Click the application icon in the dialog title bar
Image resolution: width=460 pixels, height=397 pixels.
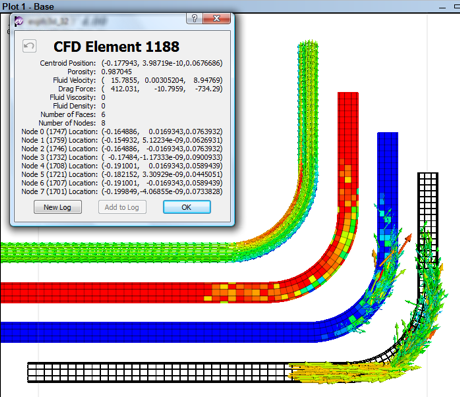click(19, 22)
